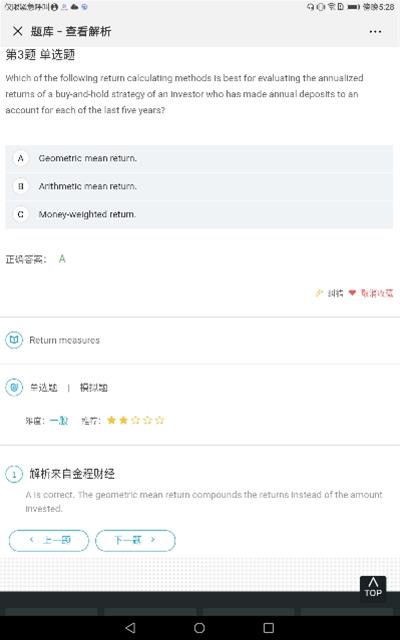This screenshot has height=640, width=400.
Task: Go to the previous question button
Action: 49,540
